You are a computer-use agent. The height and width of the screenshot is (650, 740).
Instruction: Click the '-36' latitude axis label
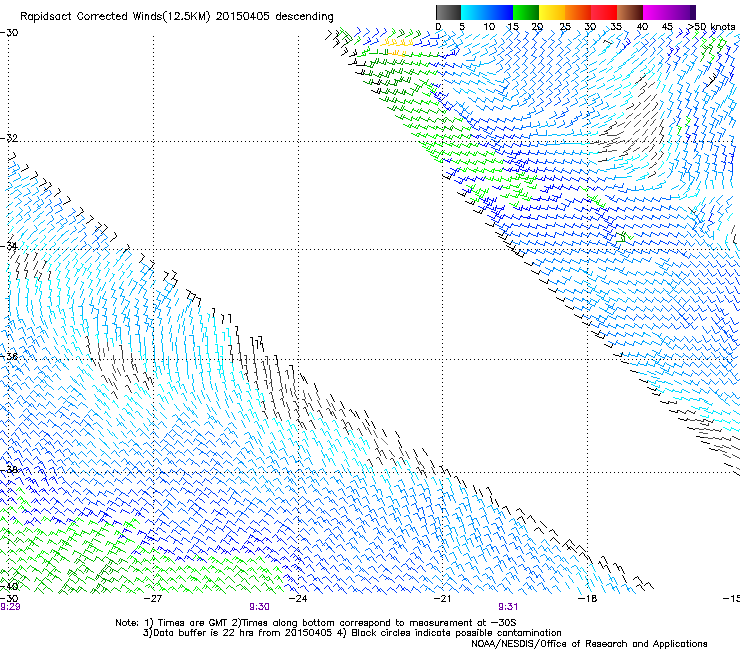[x=9, y=356]
